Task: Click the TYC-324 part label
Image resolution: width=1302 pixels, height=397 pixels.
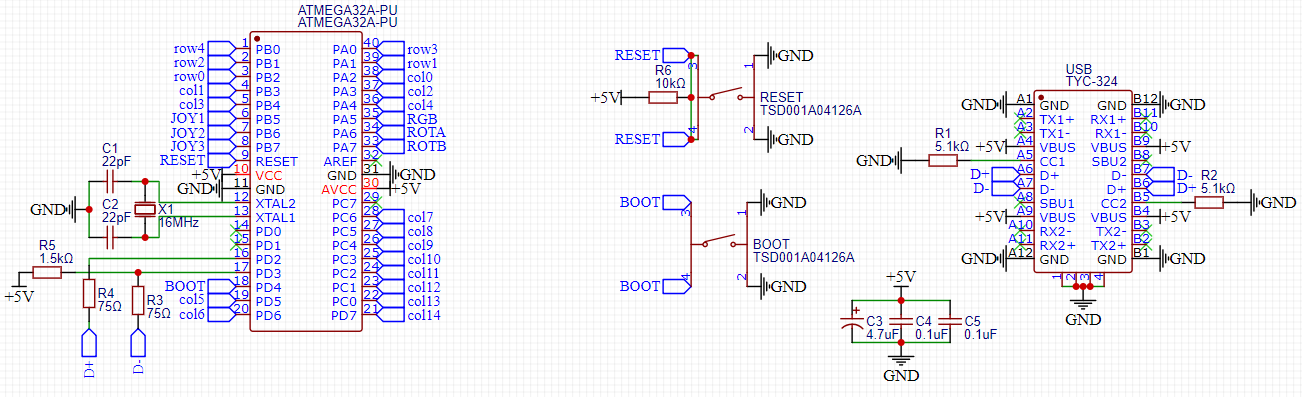Action: (1091, 81)
